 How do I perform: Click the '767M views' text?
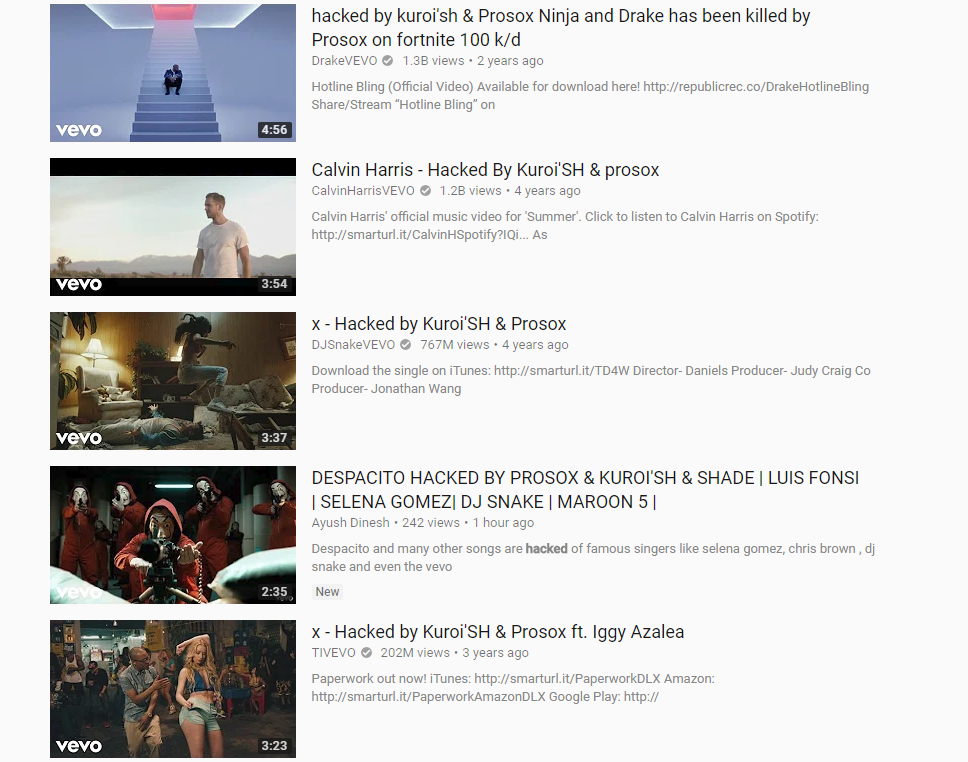click(x=454, y=345)
